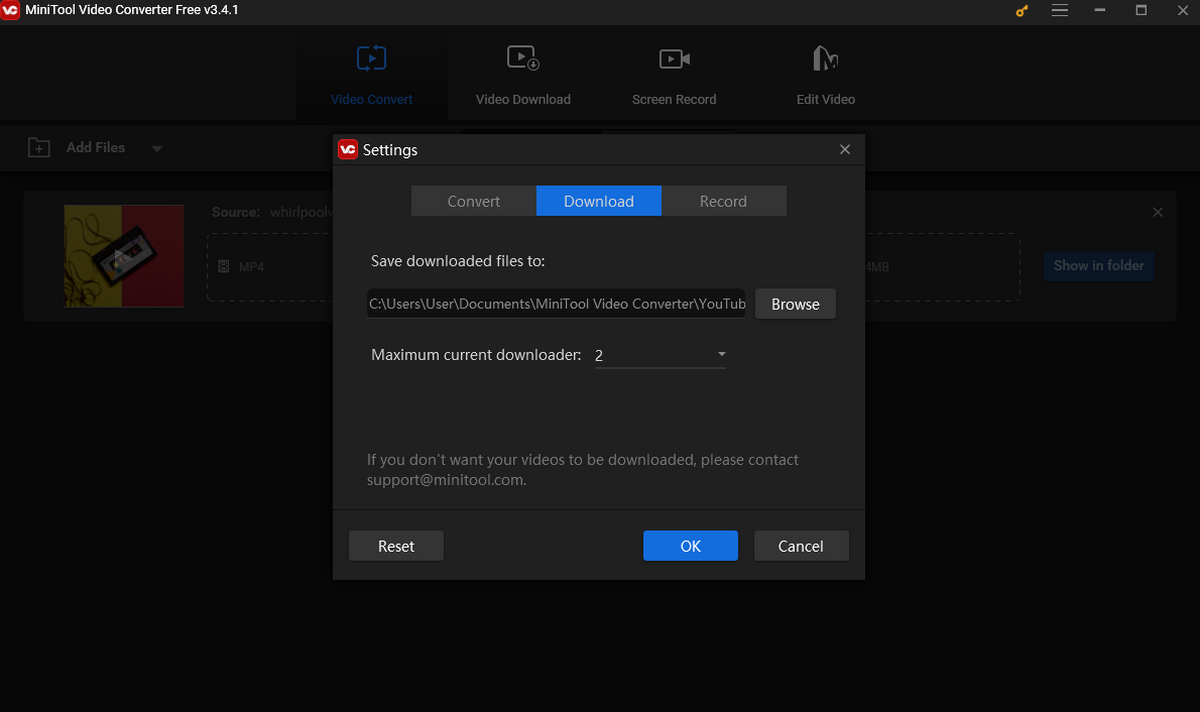Open the Video Convert section

click(x=371, y=75)
